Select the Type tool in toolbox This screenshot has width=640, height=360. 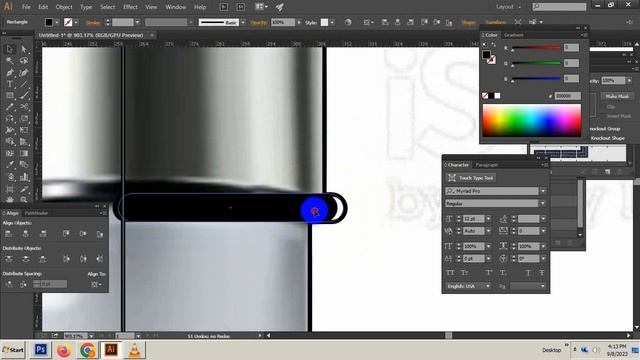[x=10, y=84]
